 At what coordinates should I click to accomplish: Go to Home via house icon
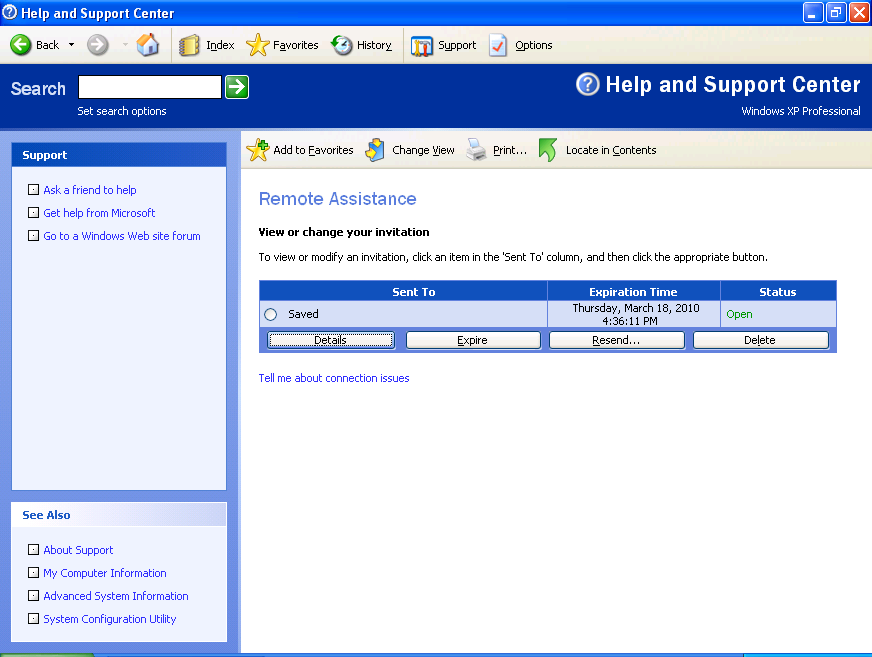(x=148, y=45)
